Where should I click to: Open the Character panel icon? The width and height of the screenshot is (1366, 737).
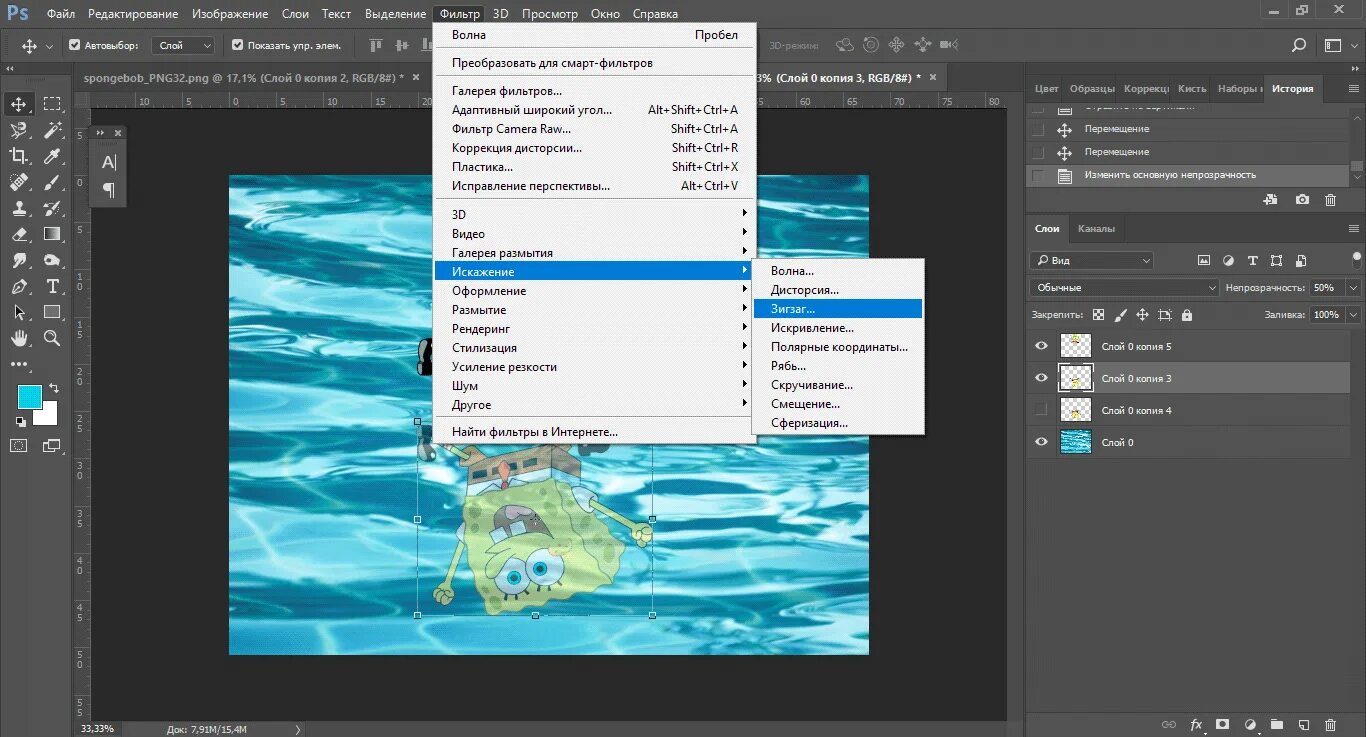(x=109, y=162)
